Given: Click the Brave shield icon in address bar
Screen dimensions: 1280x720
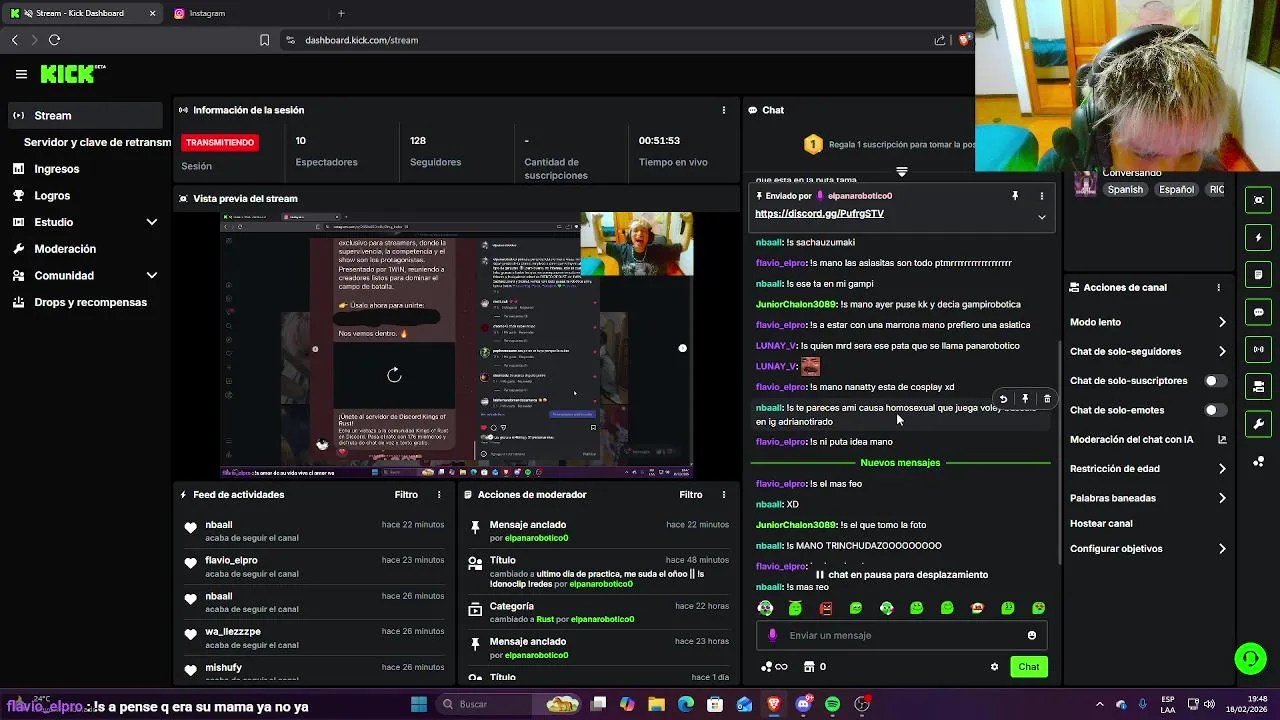Looking at the screenshot, I should (x=964, y=40).
